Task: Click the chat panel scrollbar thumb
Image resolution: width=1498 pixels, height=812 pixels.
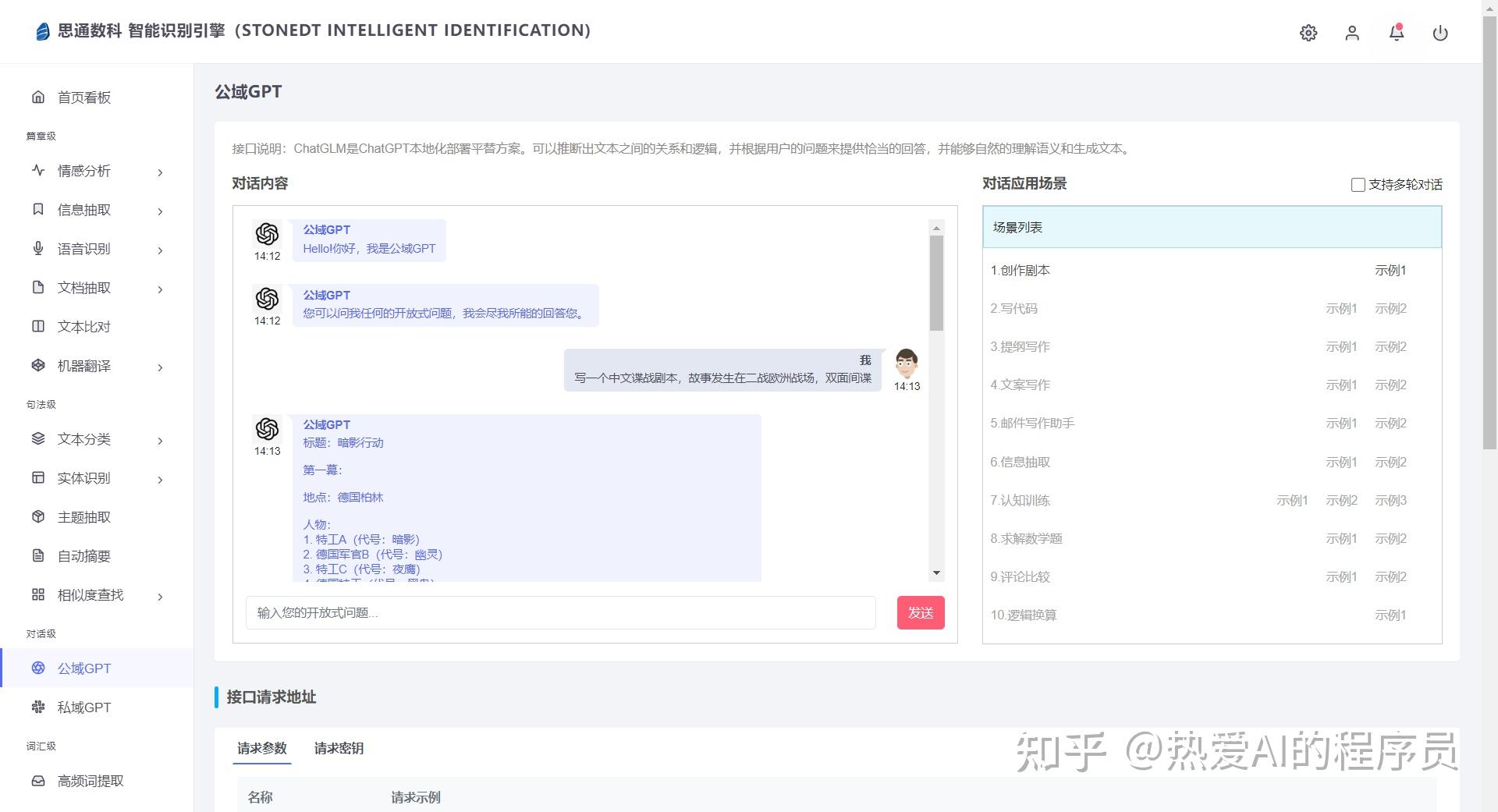Action: (936, 282)
